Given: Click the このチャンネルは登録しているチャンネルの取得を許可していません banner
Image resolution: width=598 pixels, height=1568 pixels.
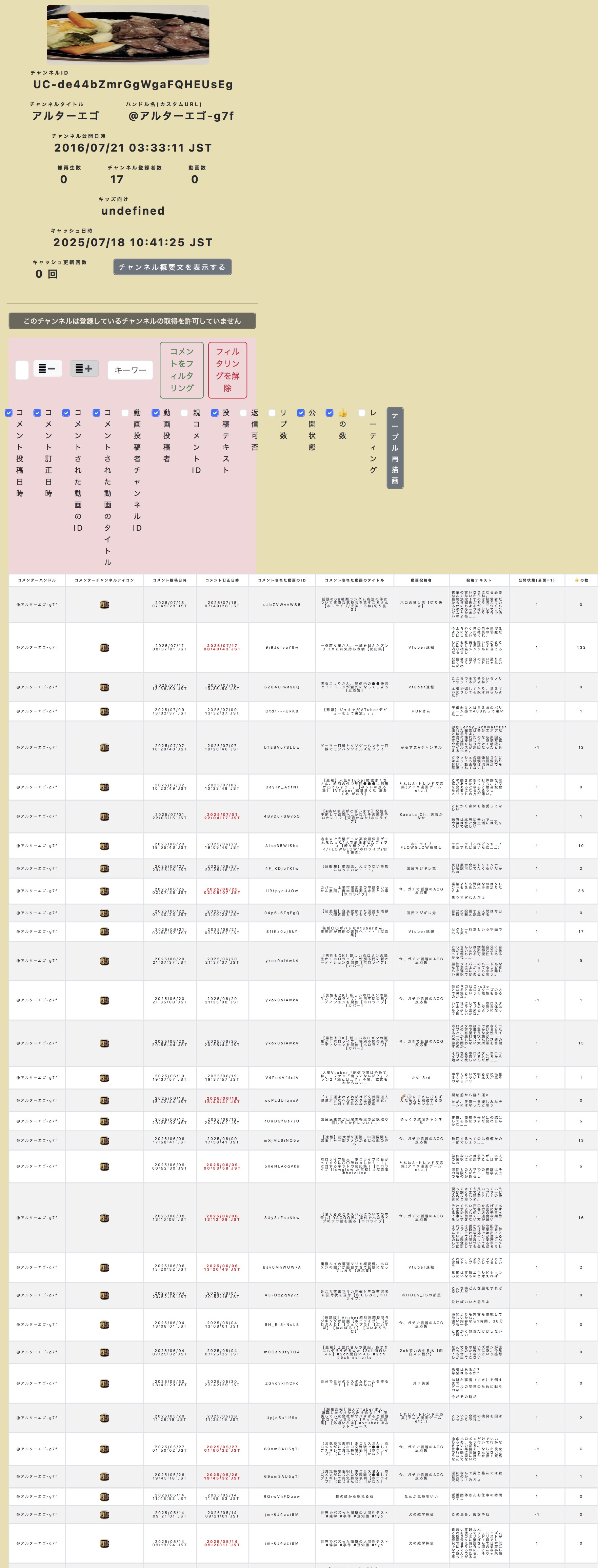Looking at the screenshot, I should [x=132, y=321].
